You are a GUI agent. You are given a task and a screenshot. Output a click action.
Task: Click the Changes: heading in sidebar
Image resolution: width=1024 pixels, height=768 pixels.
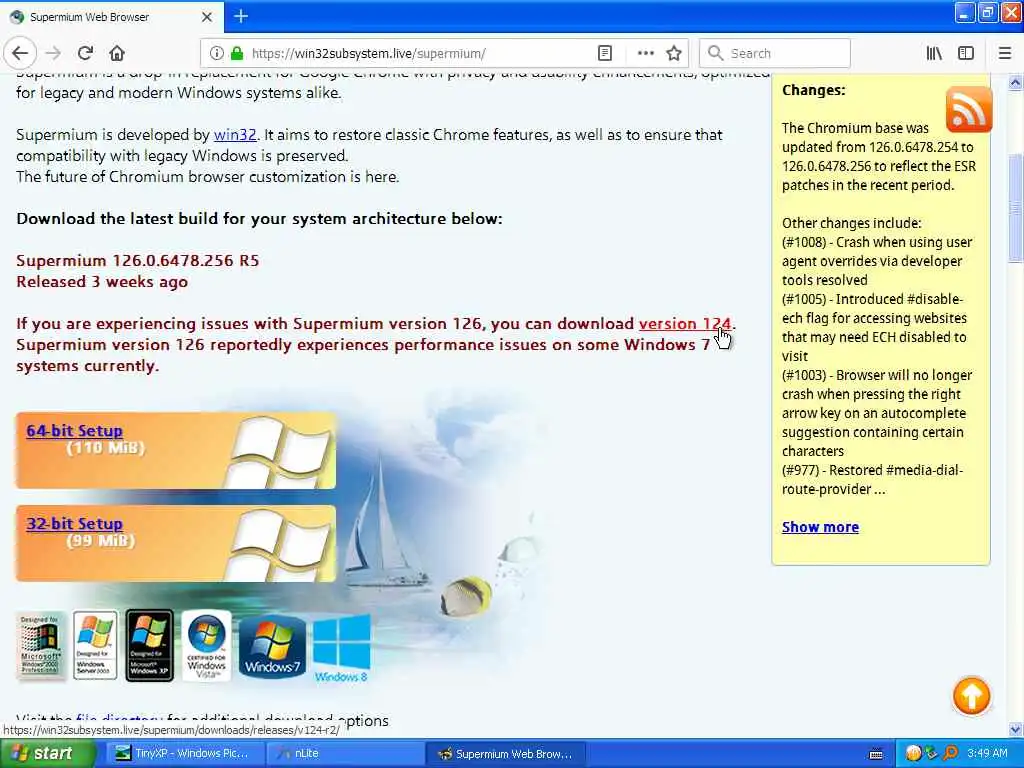pyautogui.click(x=814, y=90)
